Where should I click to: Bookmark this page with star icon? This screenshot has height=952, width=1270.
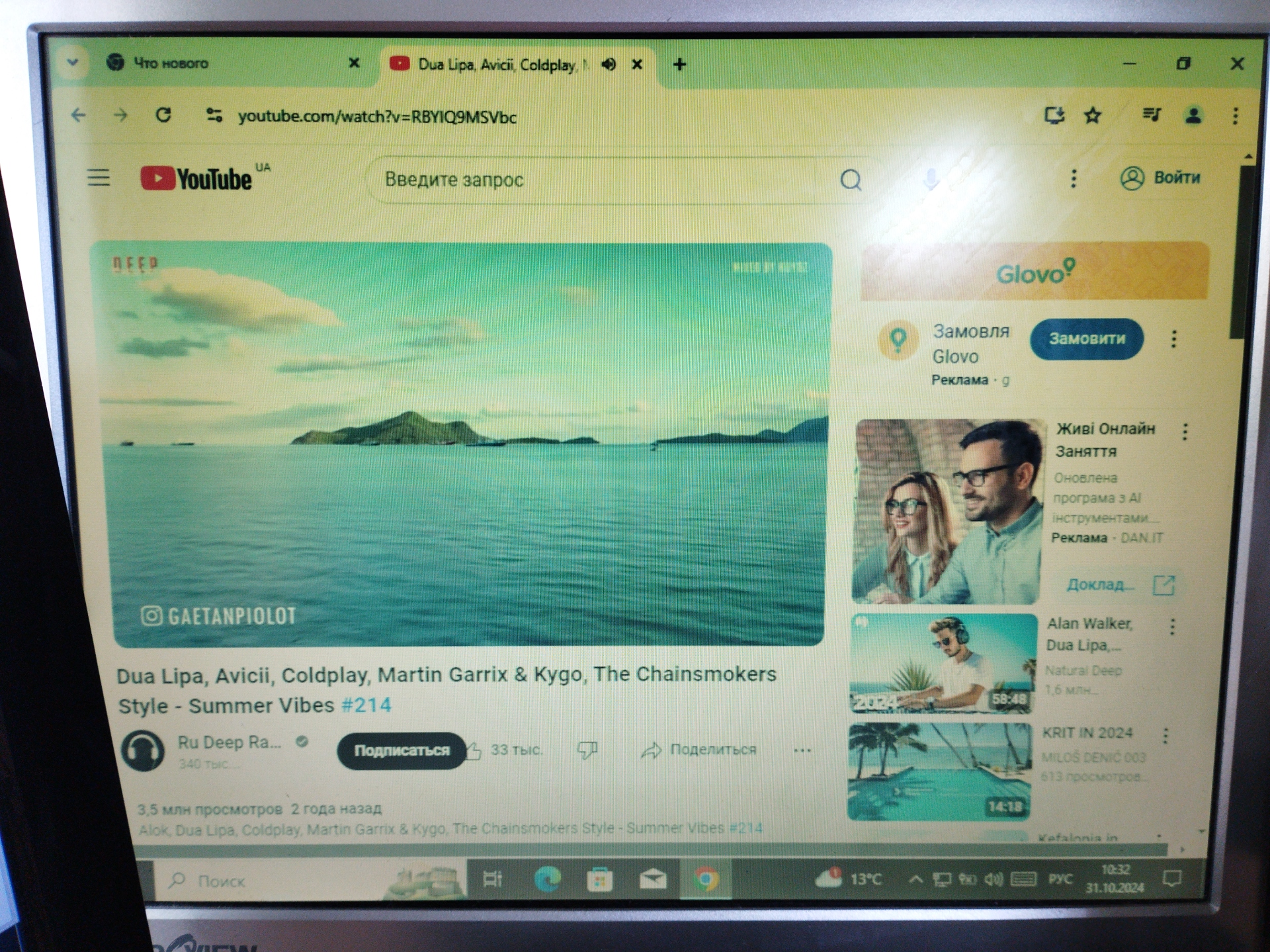click(x=1093, y=116)
